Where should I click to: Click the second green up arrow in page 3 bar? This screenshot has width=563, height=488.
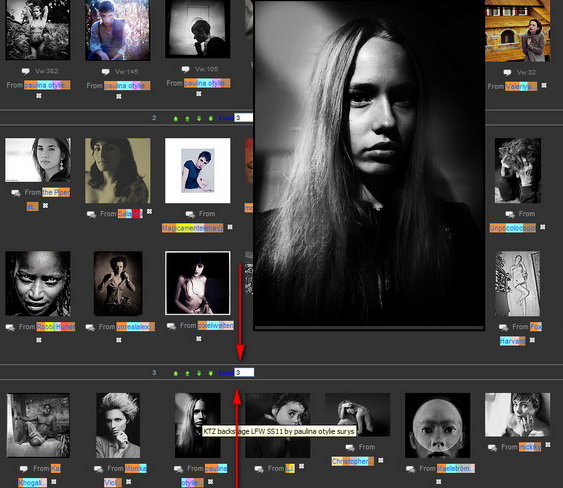(x=187, y=373)
